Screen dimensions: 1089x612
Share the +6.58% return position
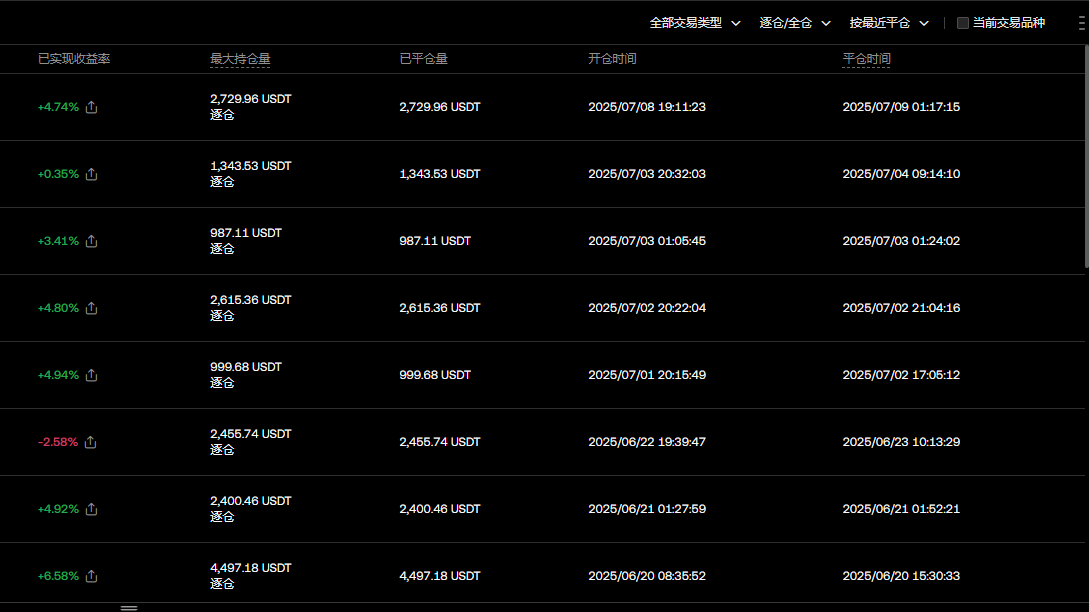tap(91, 576)
